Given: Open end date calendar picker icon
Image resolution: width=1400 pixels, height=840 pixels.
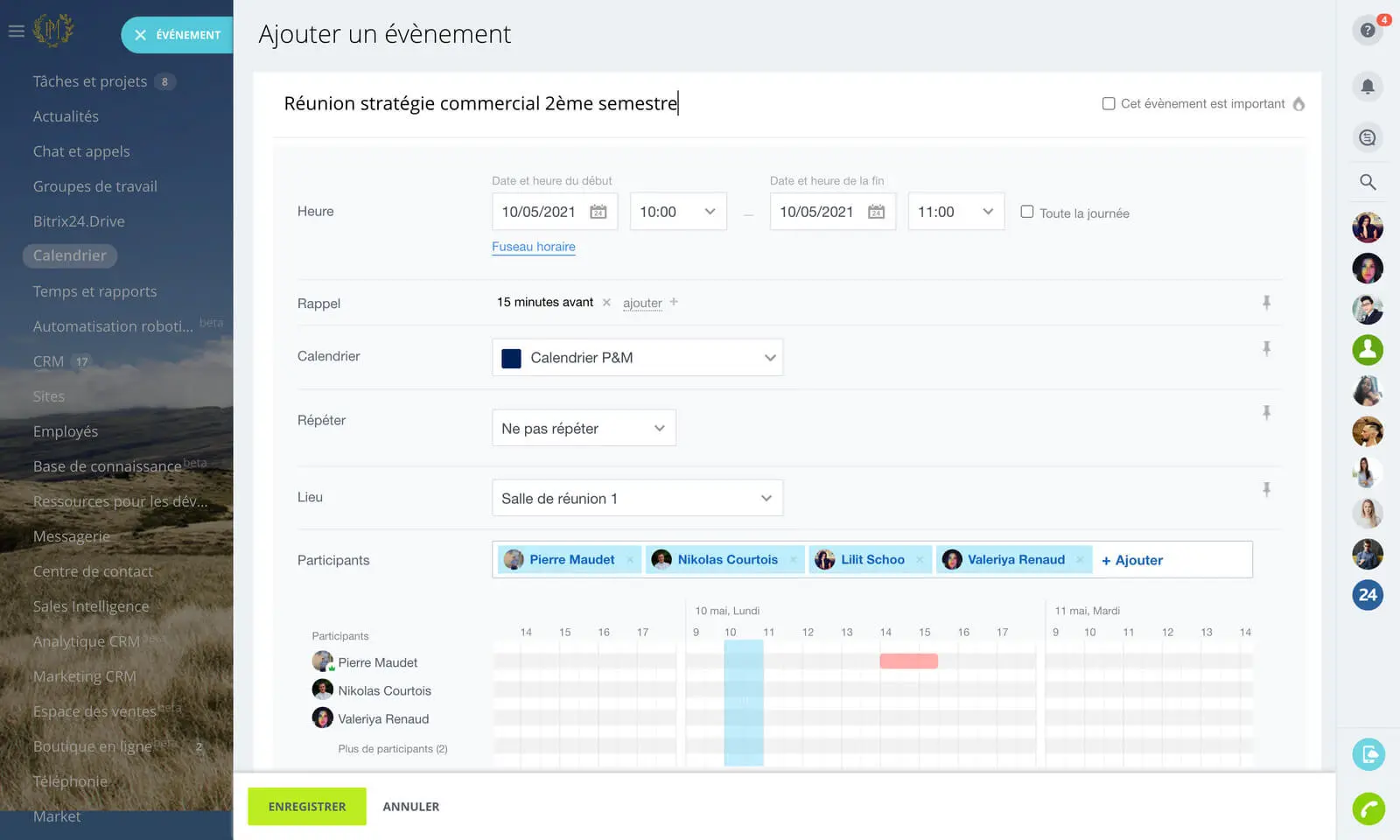Looking at the screenshot, I should 876,212.
